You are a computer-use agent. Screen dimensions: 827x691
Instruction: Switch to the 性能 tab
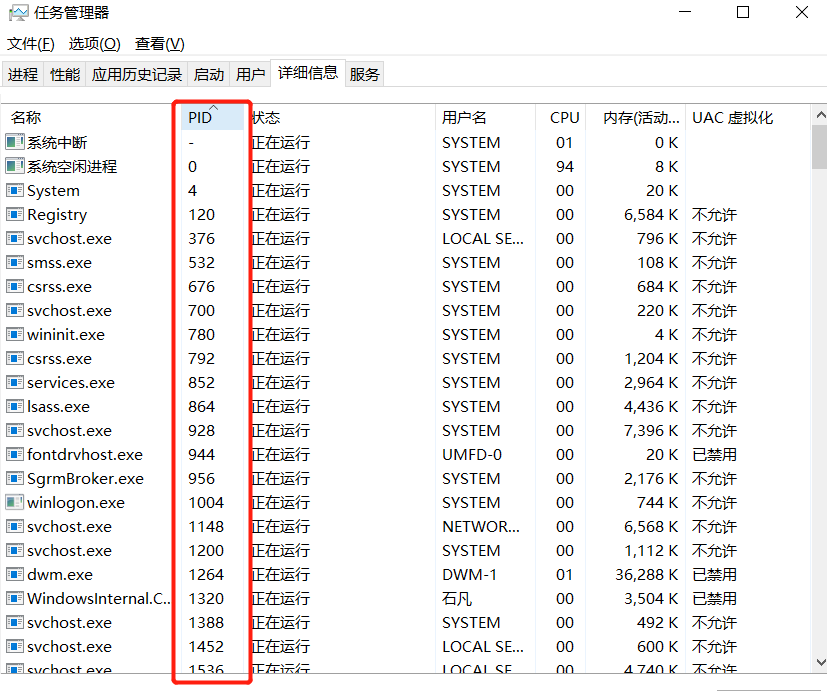[65, 75]
